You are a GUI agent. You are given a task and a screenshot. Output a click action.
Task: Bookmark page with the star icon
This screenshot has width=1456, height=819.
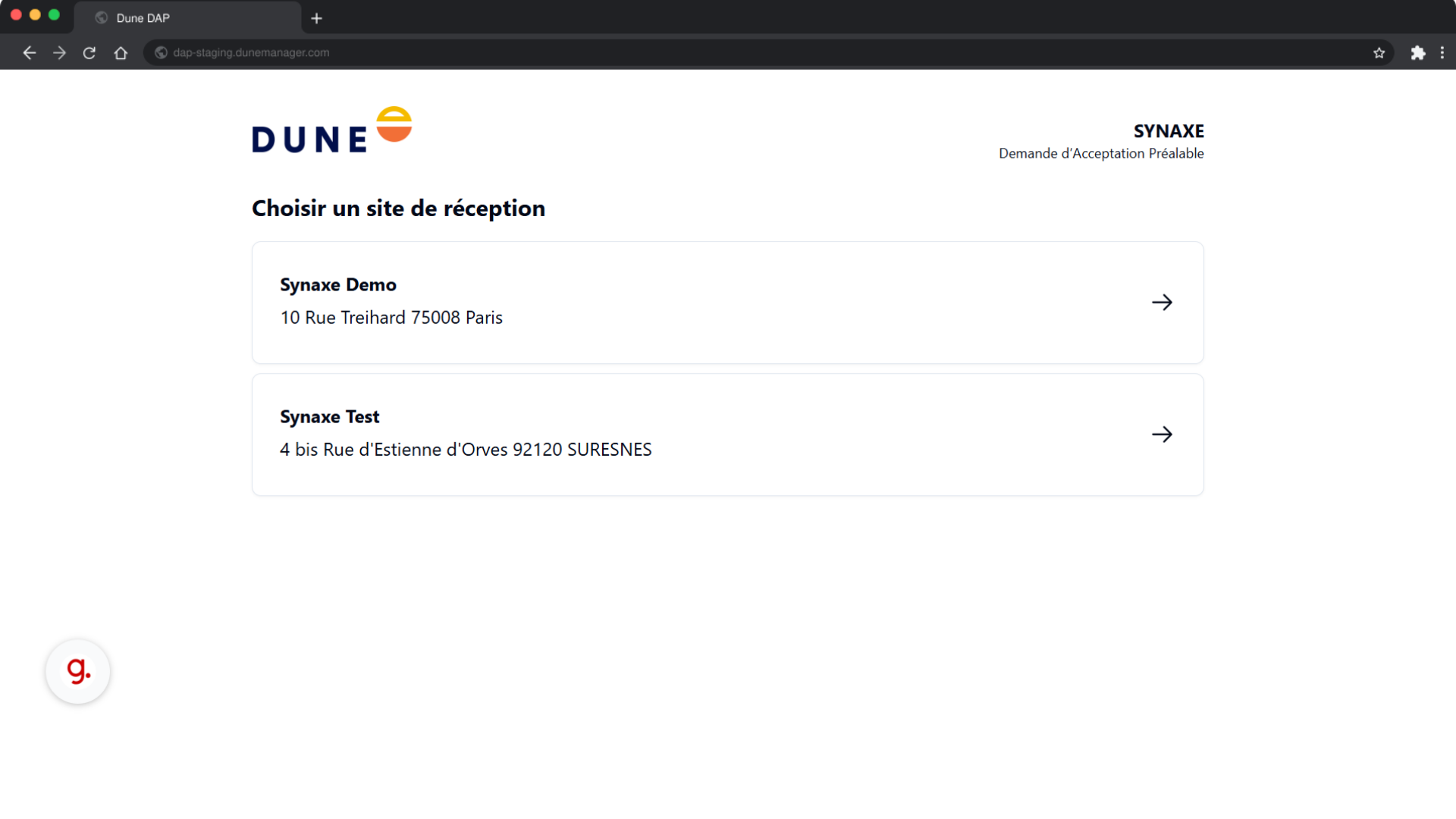tap(1379, 53)
